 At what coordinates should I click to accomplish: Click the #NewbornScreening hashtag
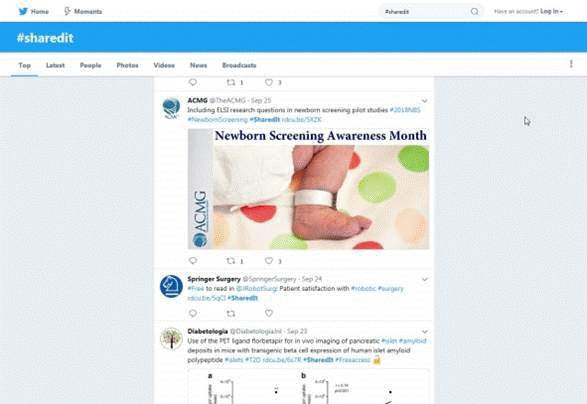(x=218, y=119)
